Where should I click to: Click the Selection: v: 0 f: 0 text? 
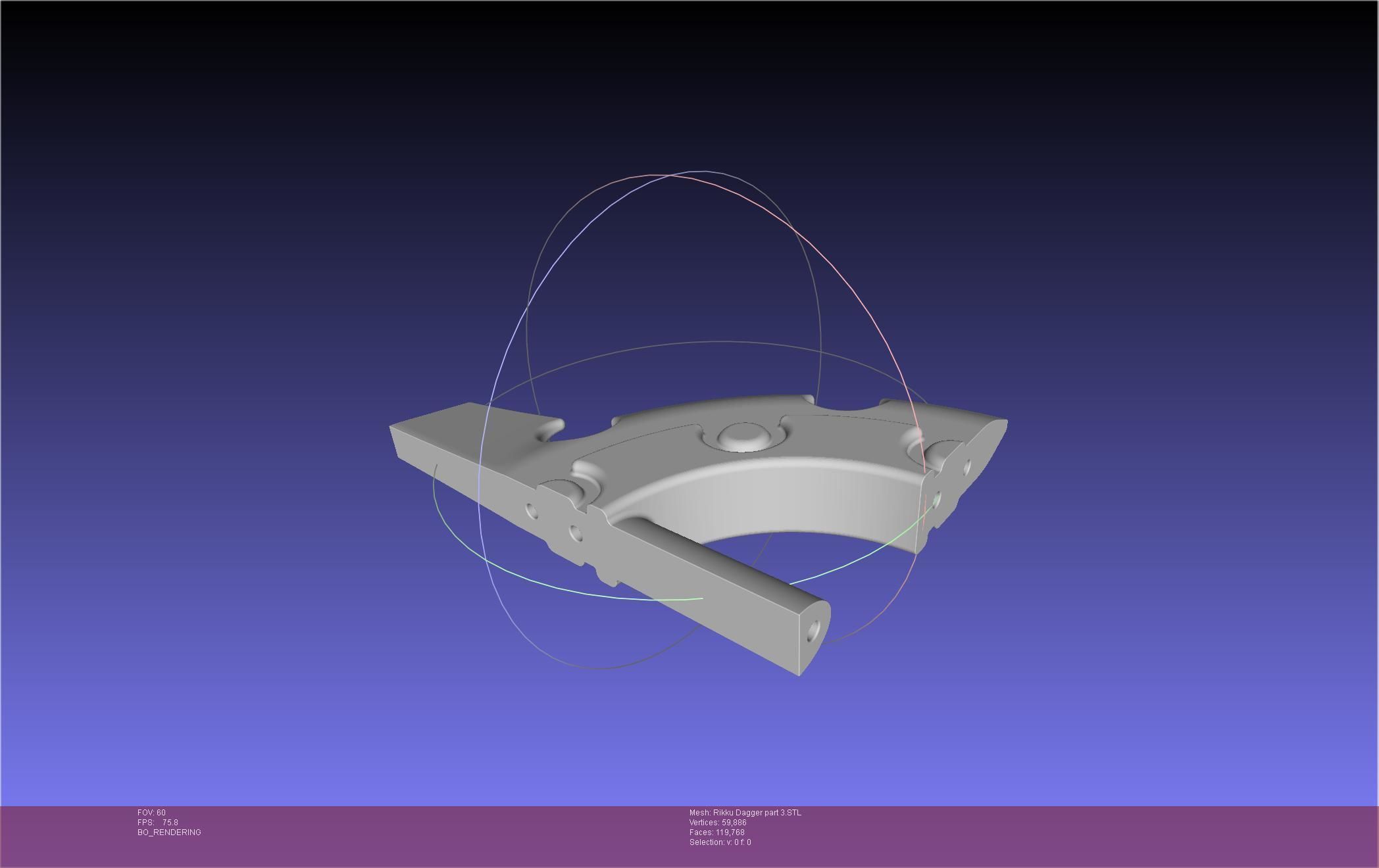coord(720,842)
